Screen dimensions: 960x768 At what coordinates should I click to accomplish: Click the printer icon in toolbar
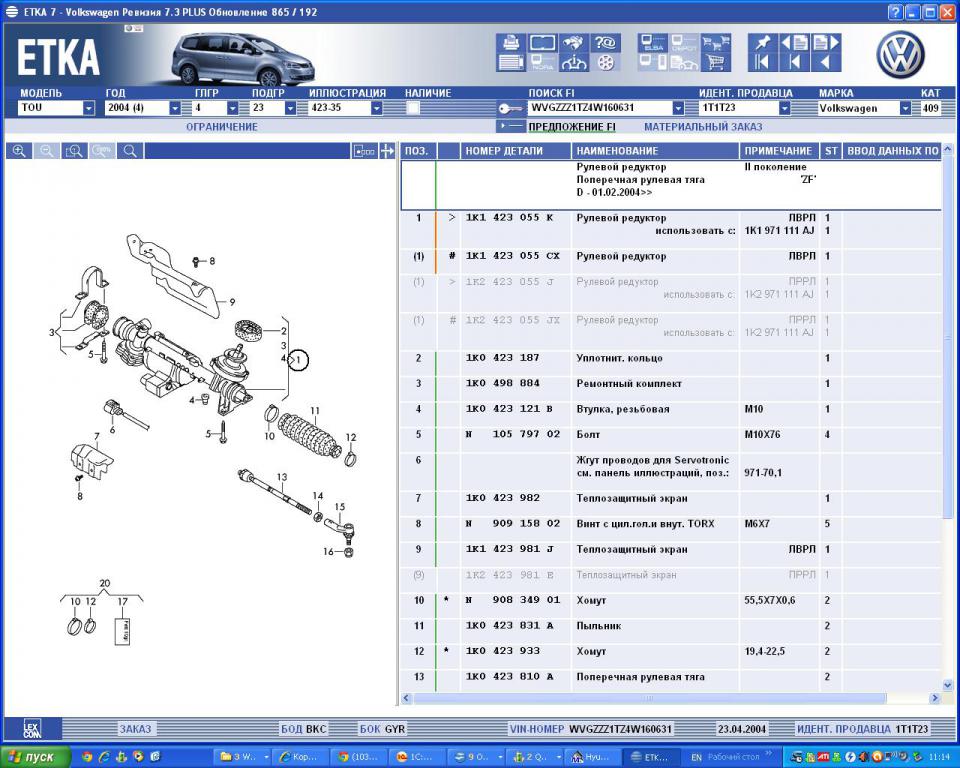[511, 42]
